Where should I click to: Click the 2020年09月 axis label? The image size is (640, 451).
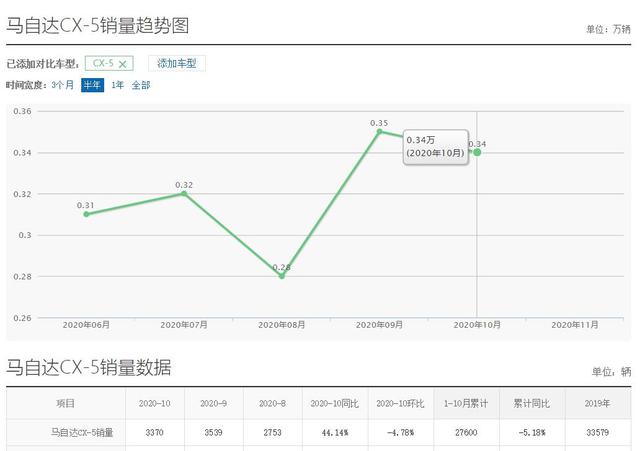379,325
